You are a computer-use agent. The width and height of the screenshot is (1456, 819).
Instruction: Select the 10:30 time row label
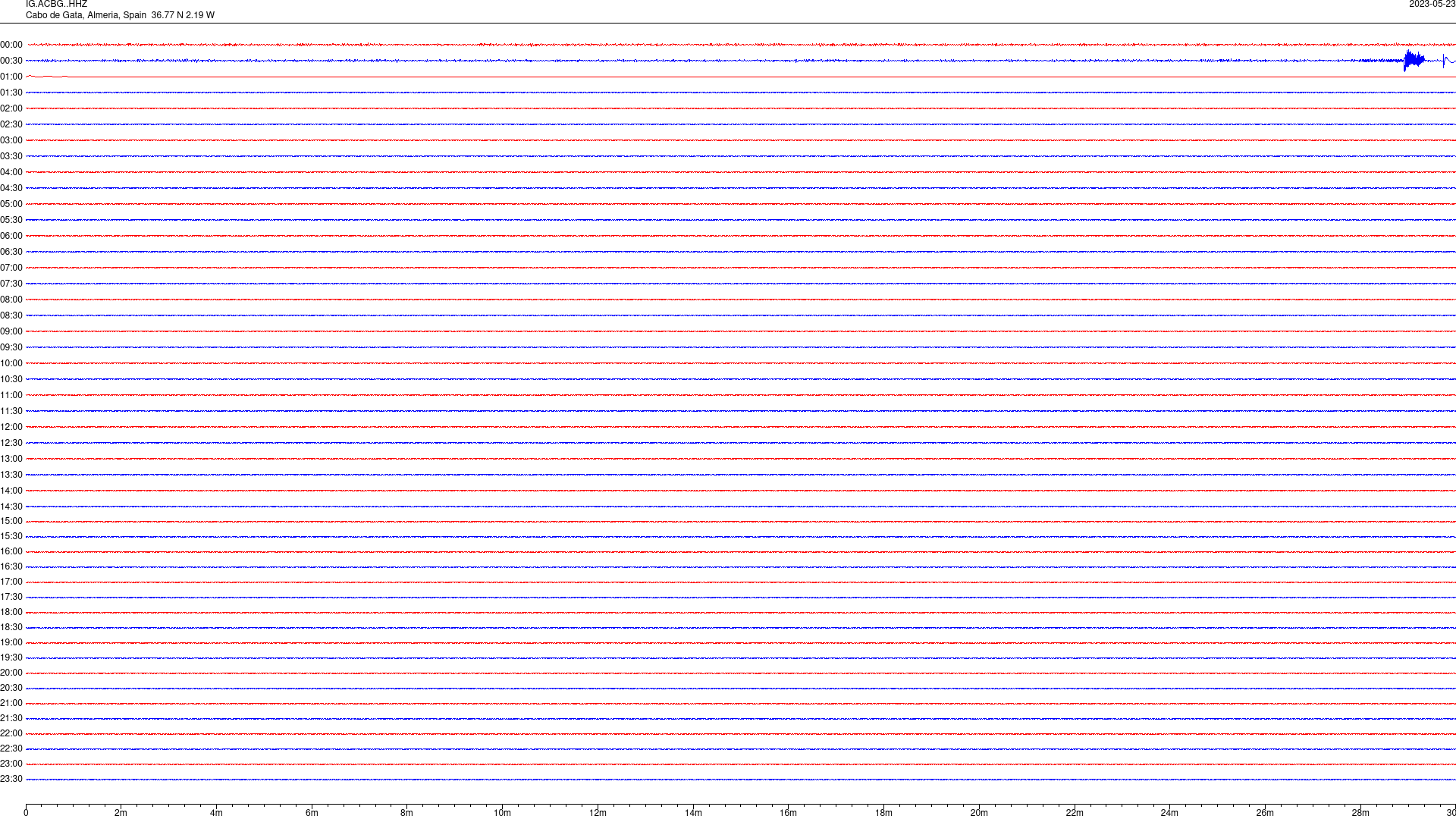11,379
